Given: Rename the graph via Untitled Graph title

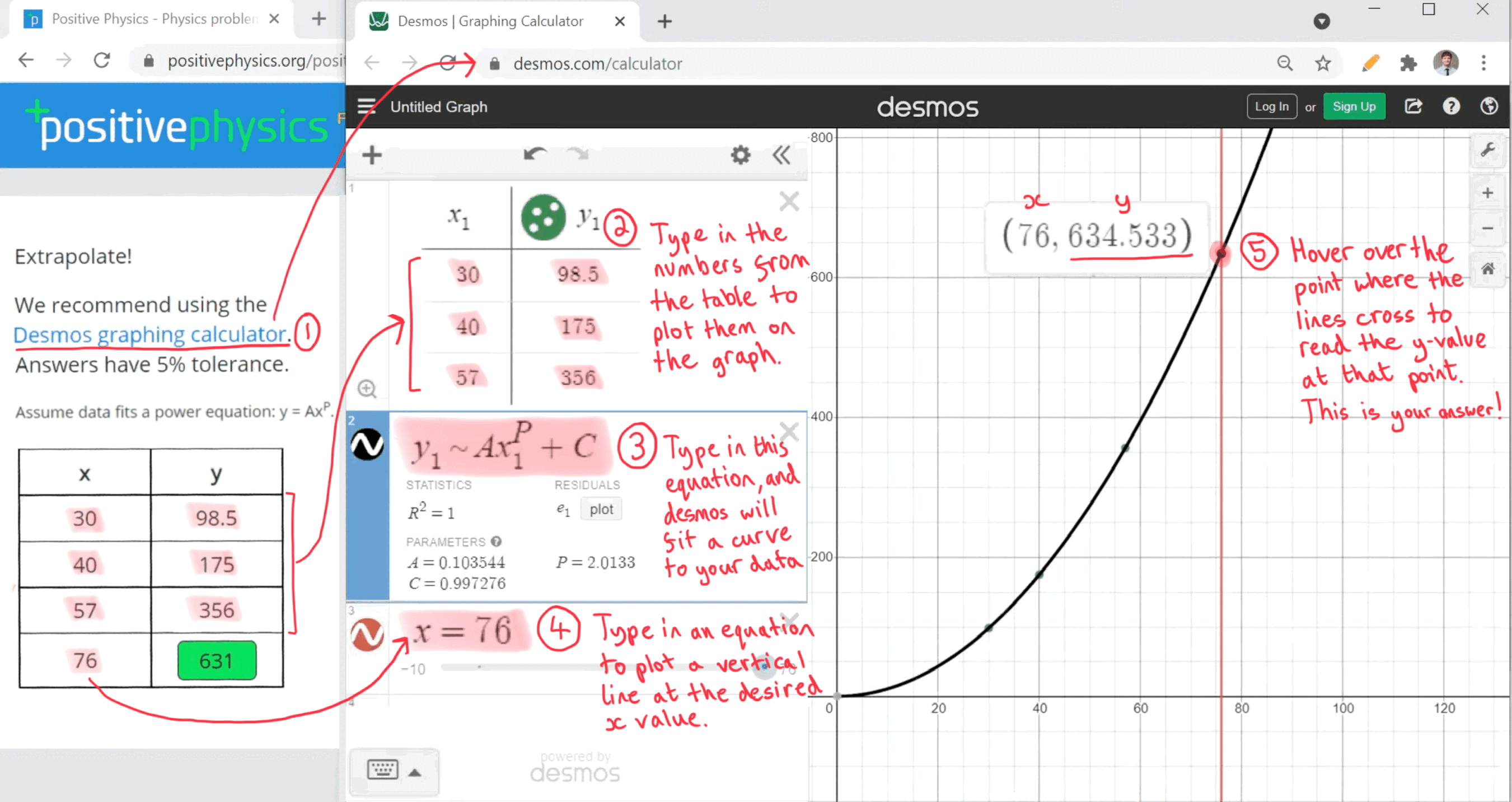Looking at the screenshot, I should (439, 106).
